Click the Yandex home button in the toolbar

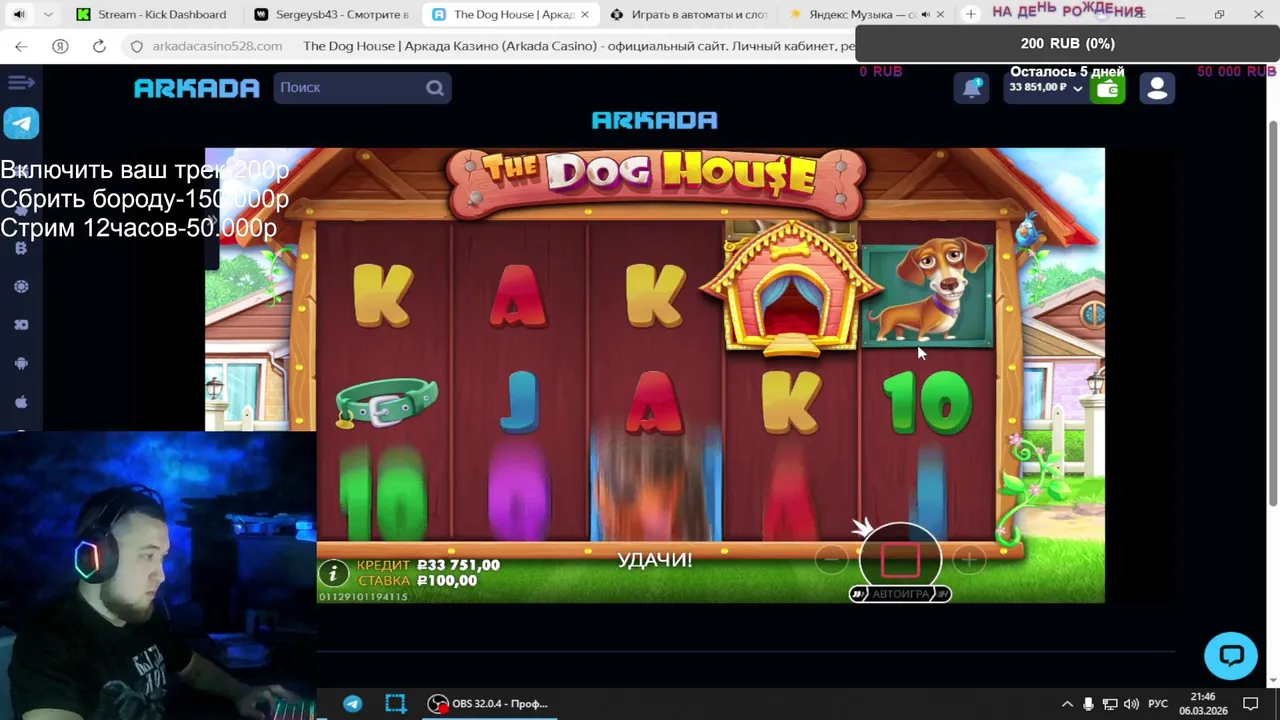tap(60, 46)
